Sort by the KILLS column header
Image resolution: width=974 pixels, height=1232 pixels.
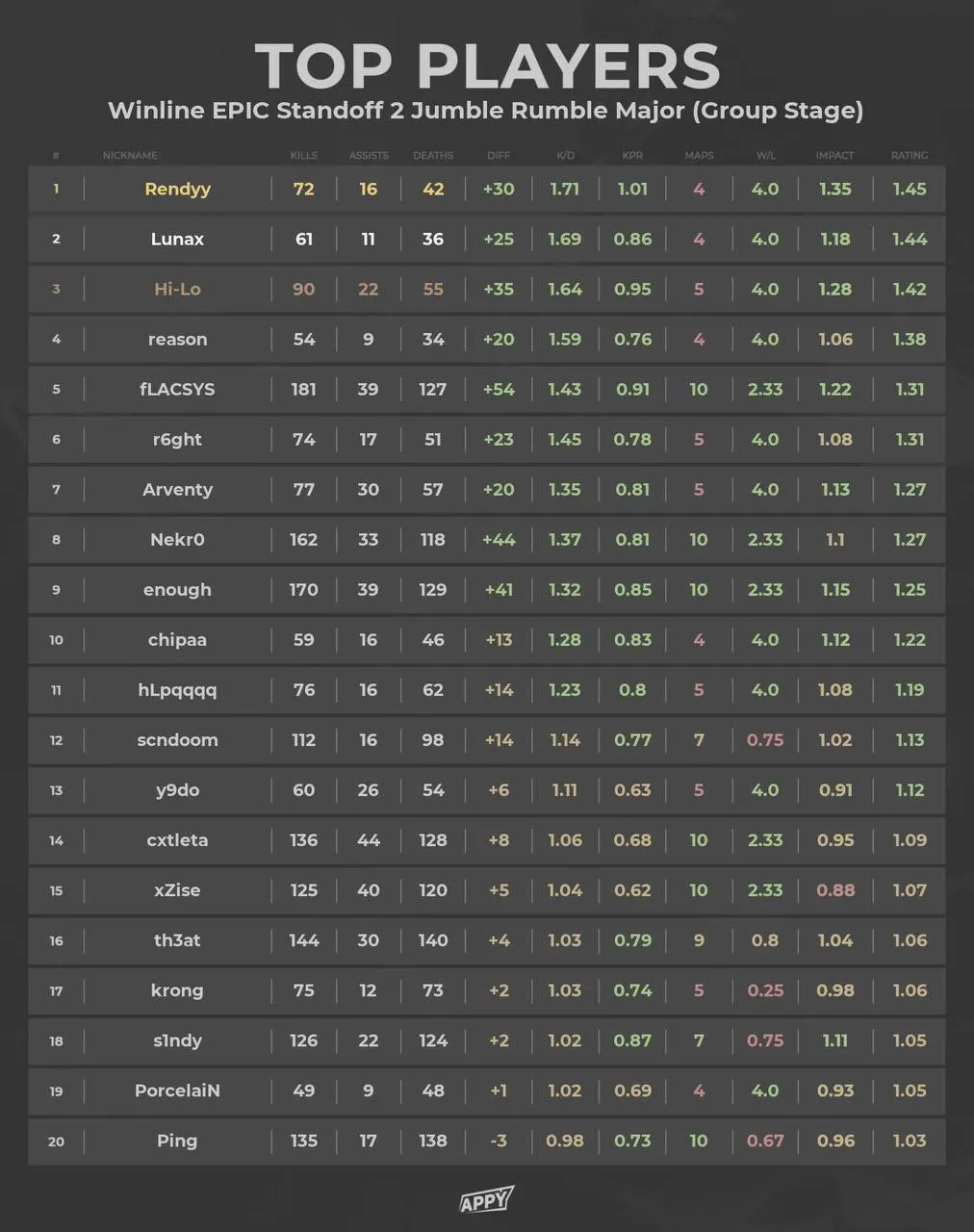pos(304,155)
